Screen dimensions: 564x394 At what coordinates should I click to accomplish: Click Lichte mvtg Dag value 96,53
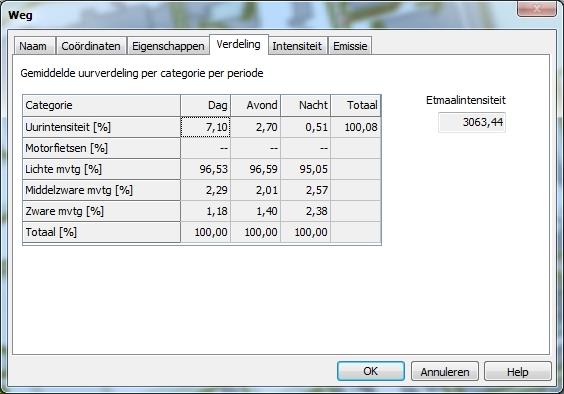[205, 169]
